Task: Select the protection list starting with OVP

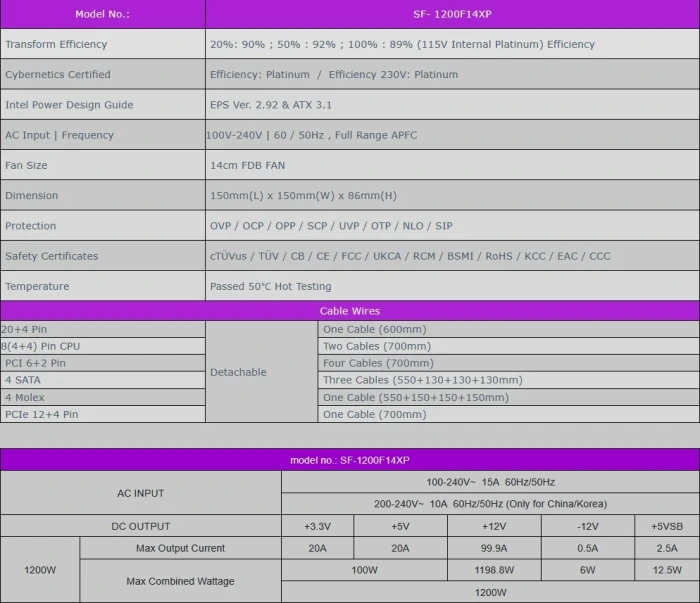Action: [331, 226]
